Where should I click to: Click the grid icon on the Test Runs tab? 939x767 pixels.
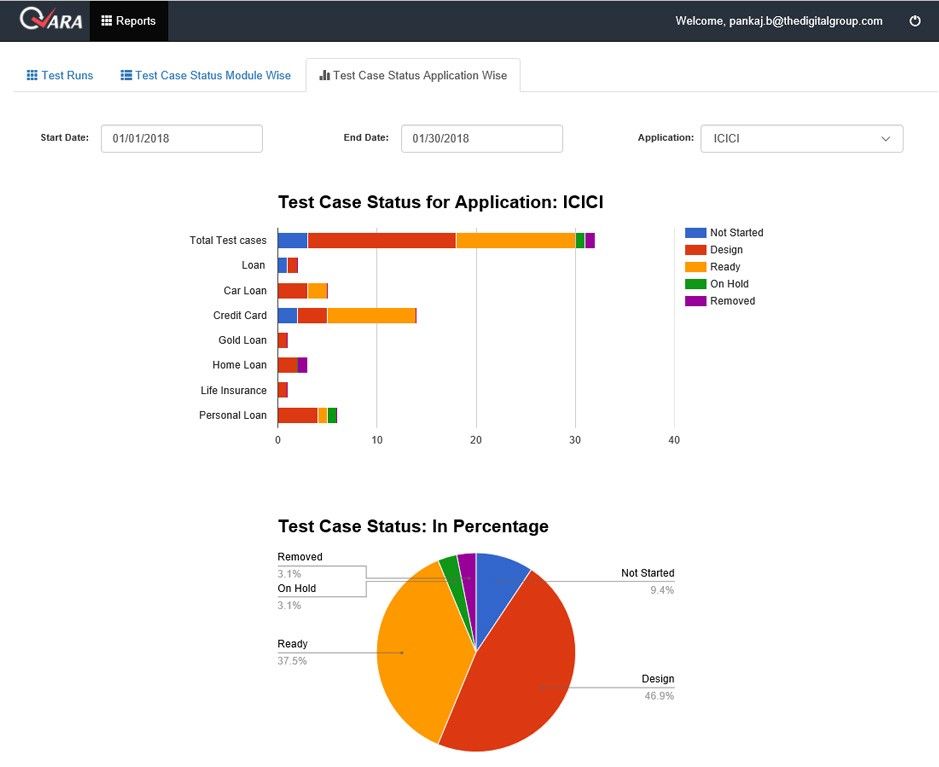(x=28, y=74)
